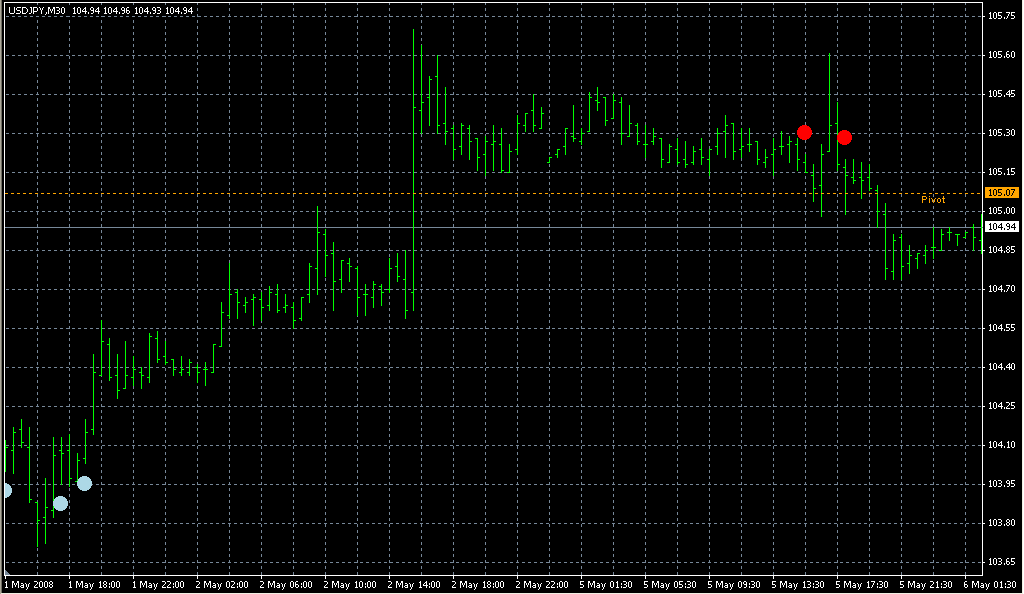1024x594 pixels.
Task: Click the 105.45 price axis label
Action: click(x=1002, y=94)
